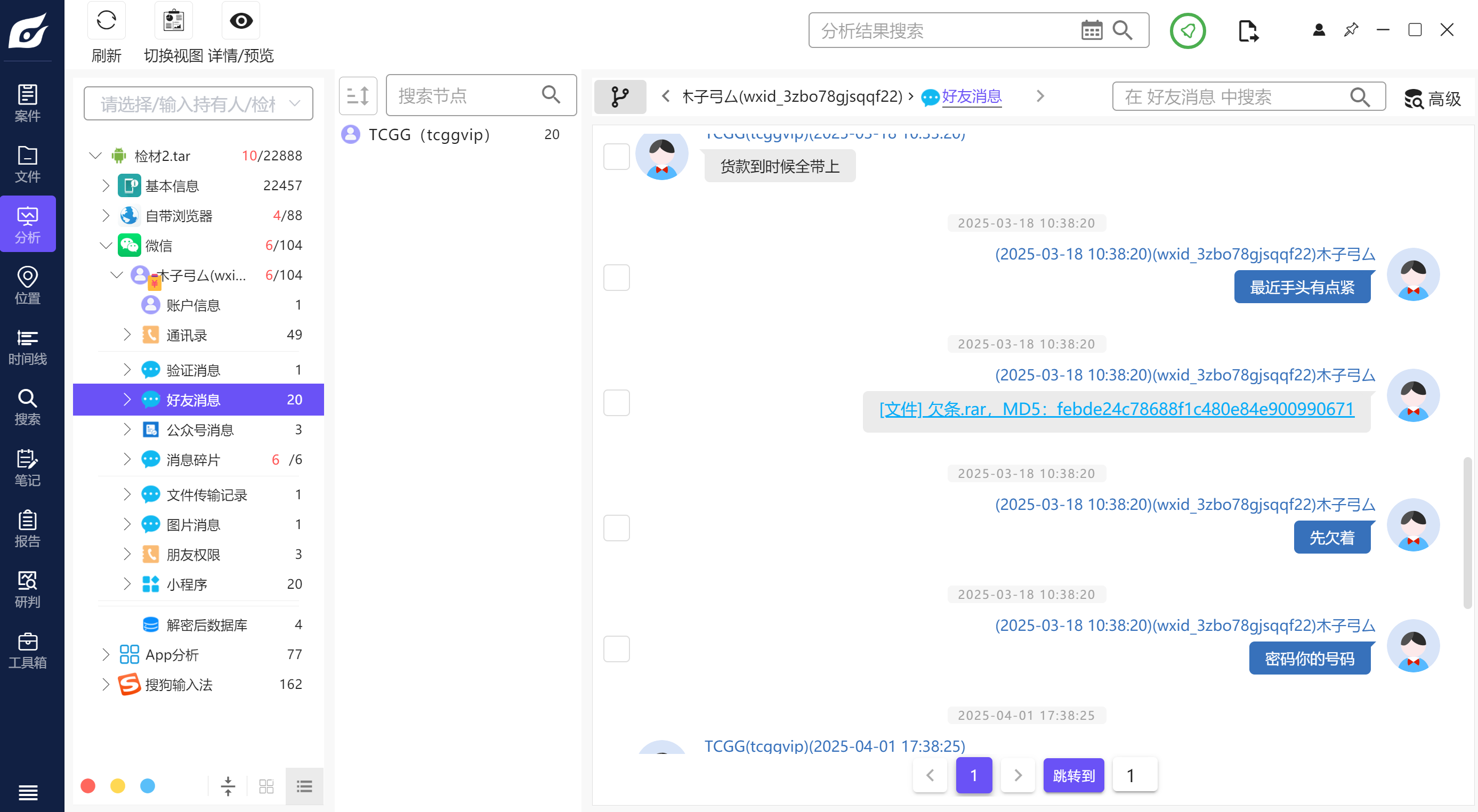This screenshot has width=1478, height=812.
Task: Select the red color tag dot
Action: coord(88,785)
